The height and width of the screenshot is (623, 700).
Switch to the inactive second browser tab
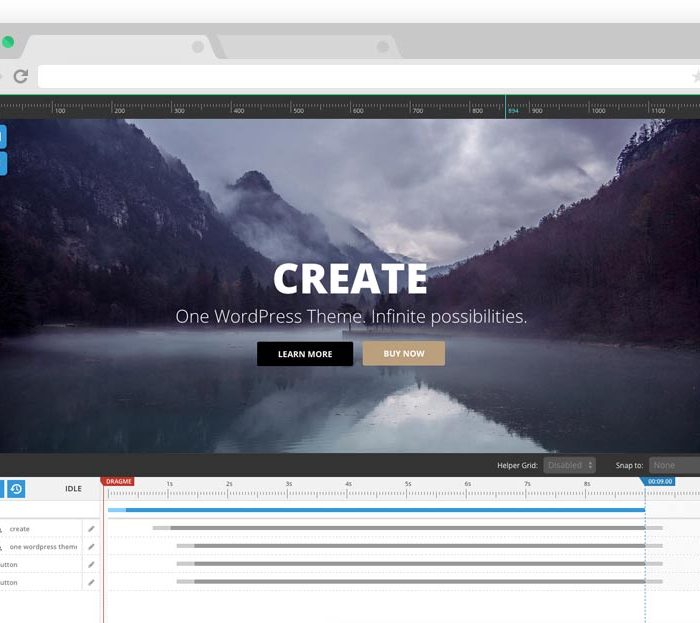308,47
